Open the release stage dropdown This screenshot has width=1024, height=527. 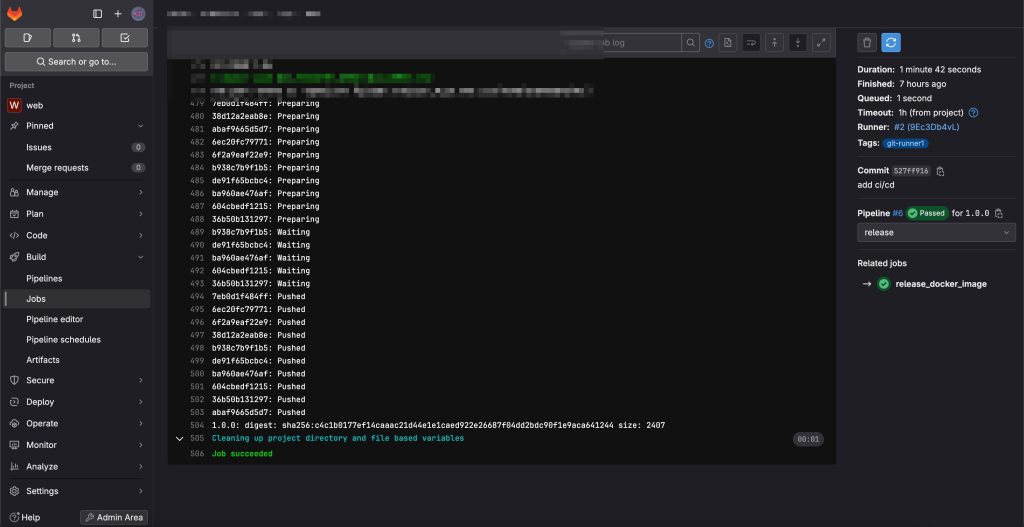[x=936, y=232]
